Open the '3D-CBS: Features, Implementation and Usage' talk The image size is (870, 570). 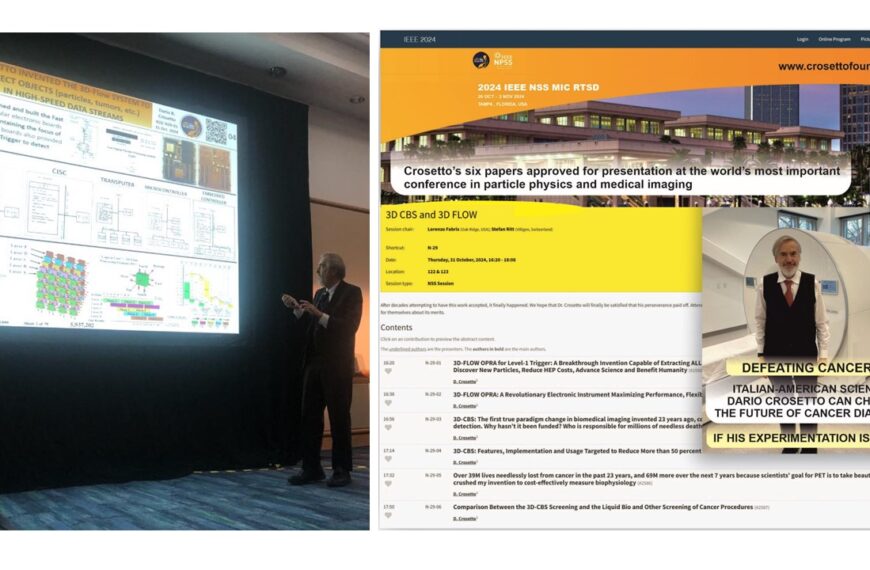(x=577, y=451)
